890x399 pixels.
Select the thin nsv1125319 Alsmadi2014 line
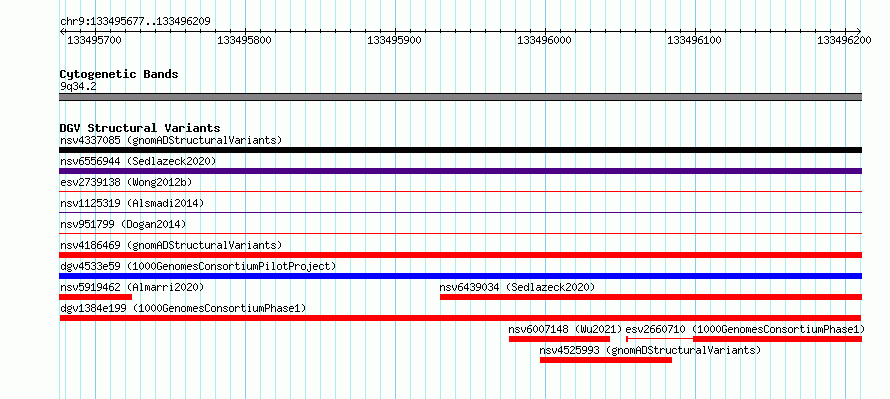[x=460, y=213]
